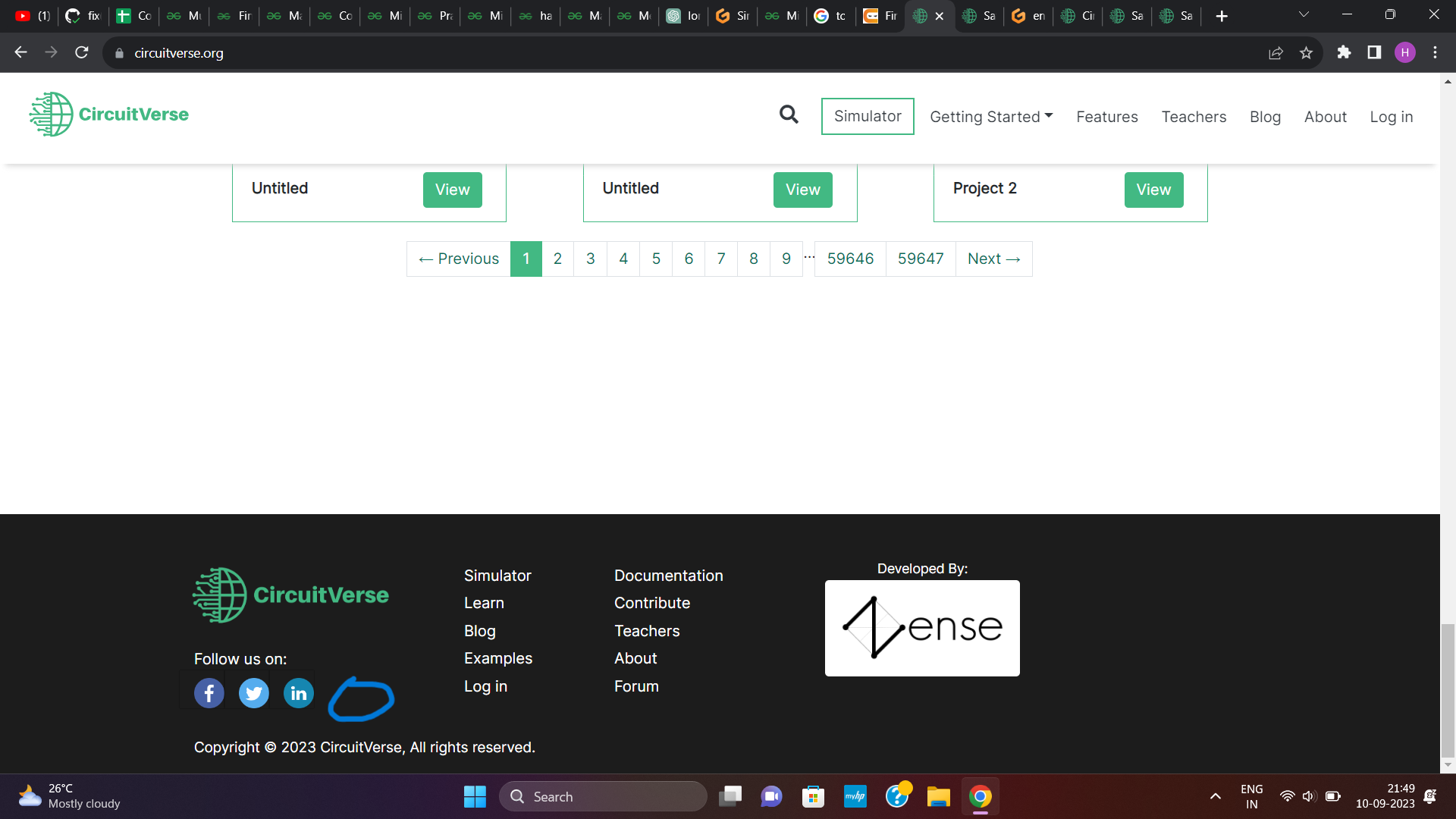
Task: Bookmark this page with star icon
Action: pos(1306,53)
